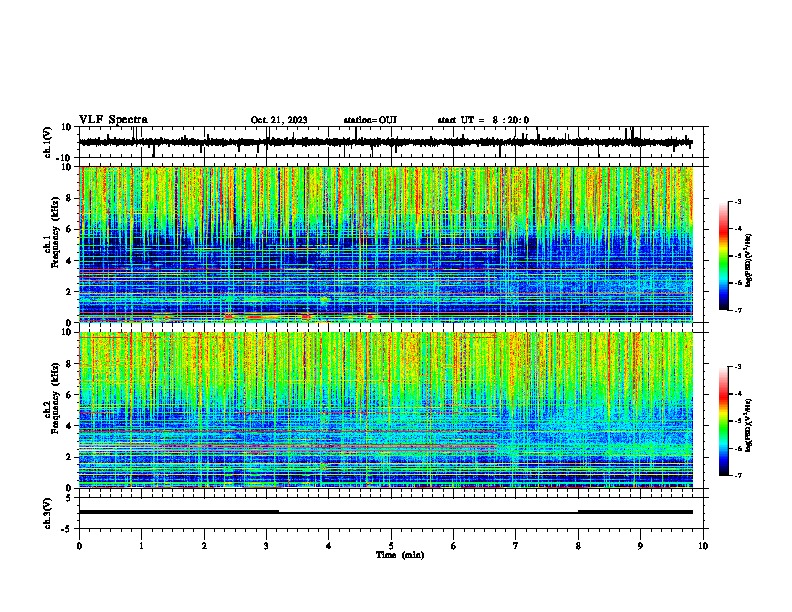The width and height of the screenshot is (792, 612).
Task: Click the '10' tick on the time axis
Action: point(703,546)
